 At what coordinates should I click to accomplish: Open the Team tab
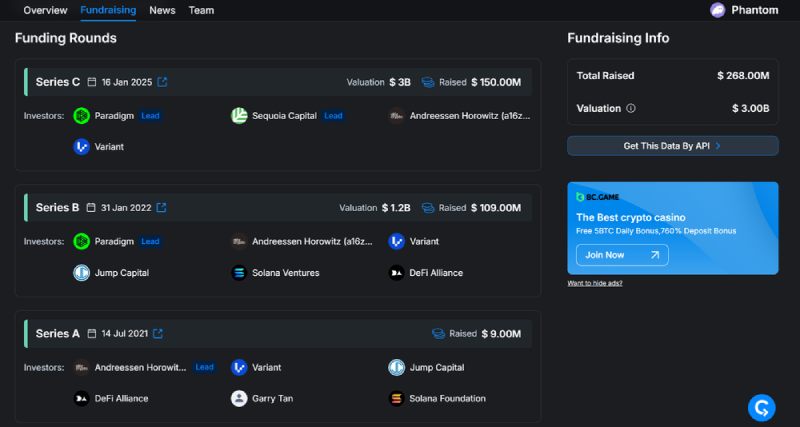click(x=201, y=10)
